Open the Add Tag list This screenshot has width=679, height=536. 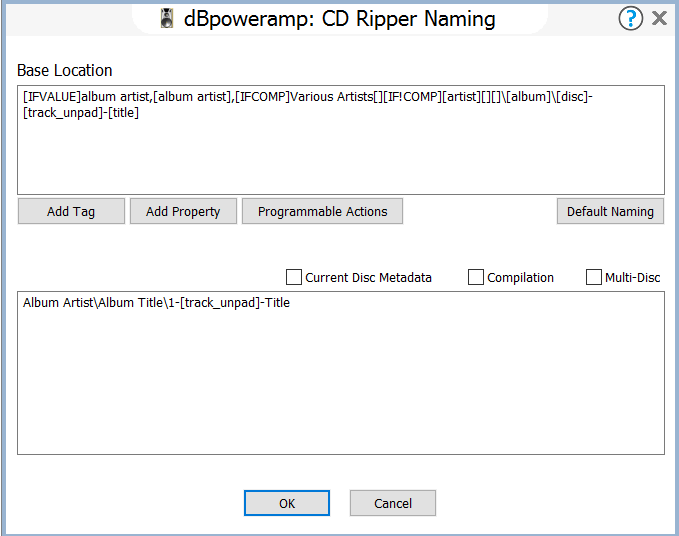71,212
